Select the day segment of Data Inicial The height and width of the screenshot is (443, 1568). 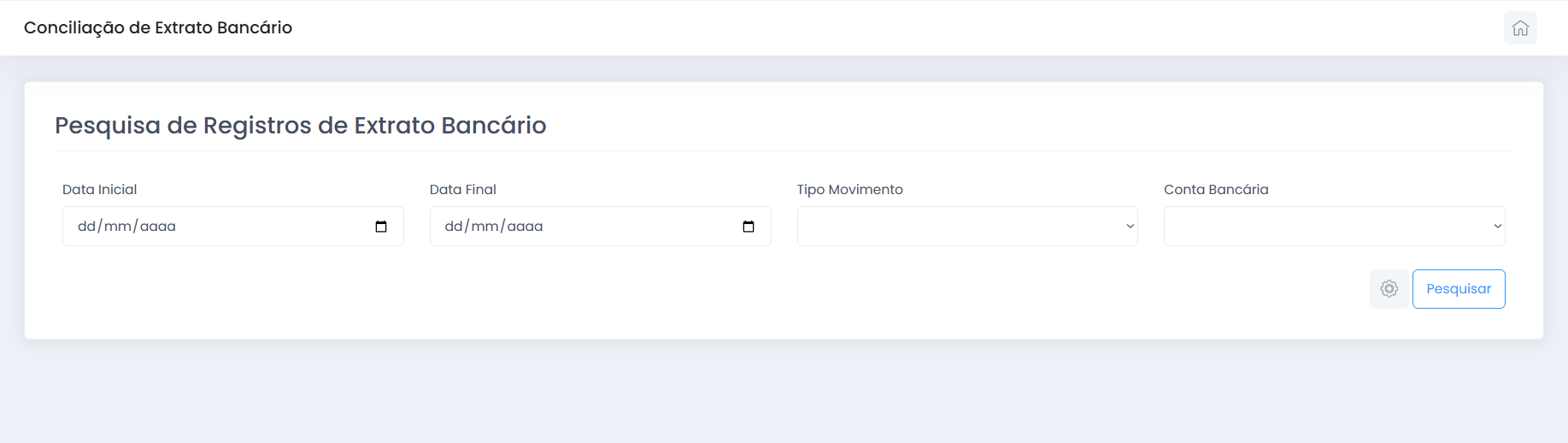(86, 227)
